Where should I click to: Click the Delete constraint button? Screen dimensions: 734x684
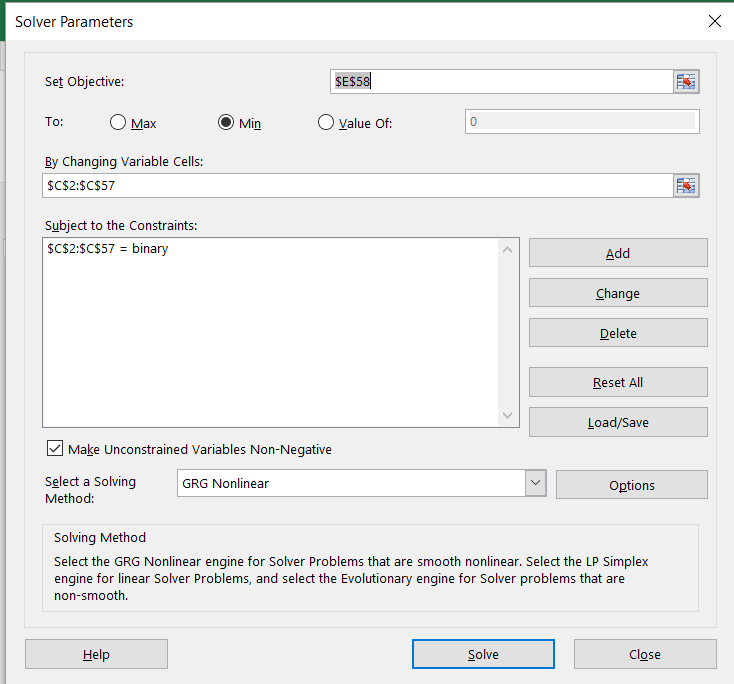coord(618,333)
